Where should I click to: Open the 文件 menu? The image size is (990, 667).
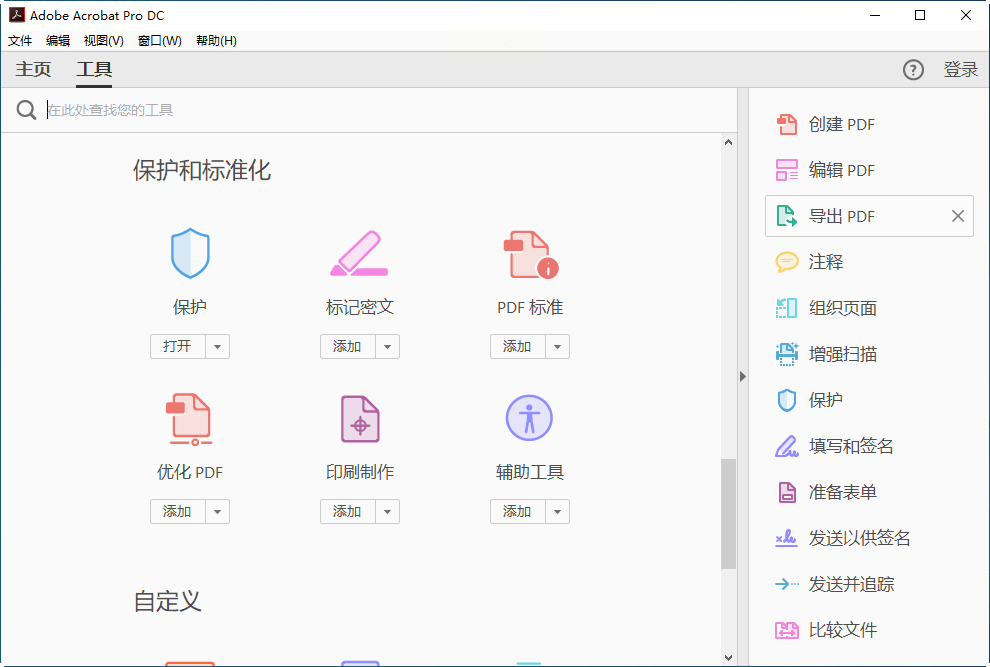[x=20, y=40]
